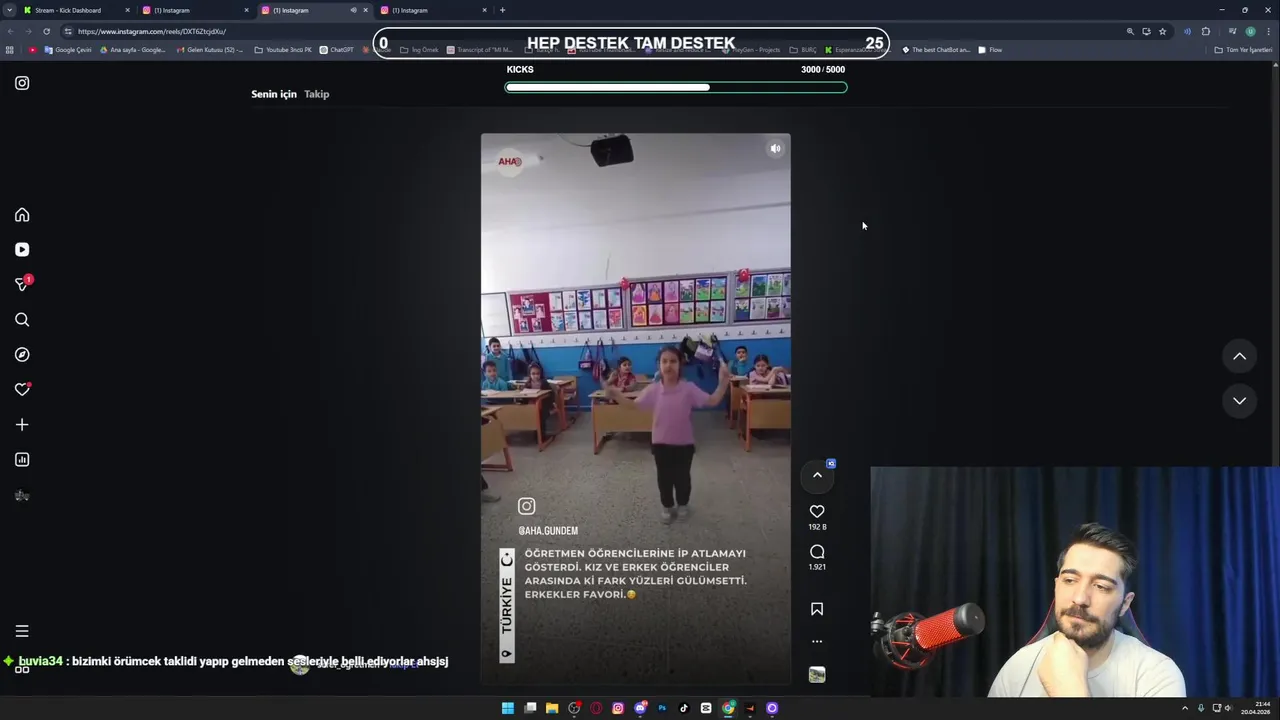Like the reel with the heart icon
Viewport: 1280px width, 720px height.
817,511
